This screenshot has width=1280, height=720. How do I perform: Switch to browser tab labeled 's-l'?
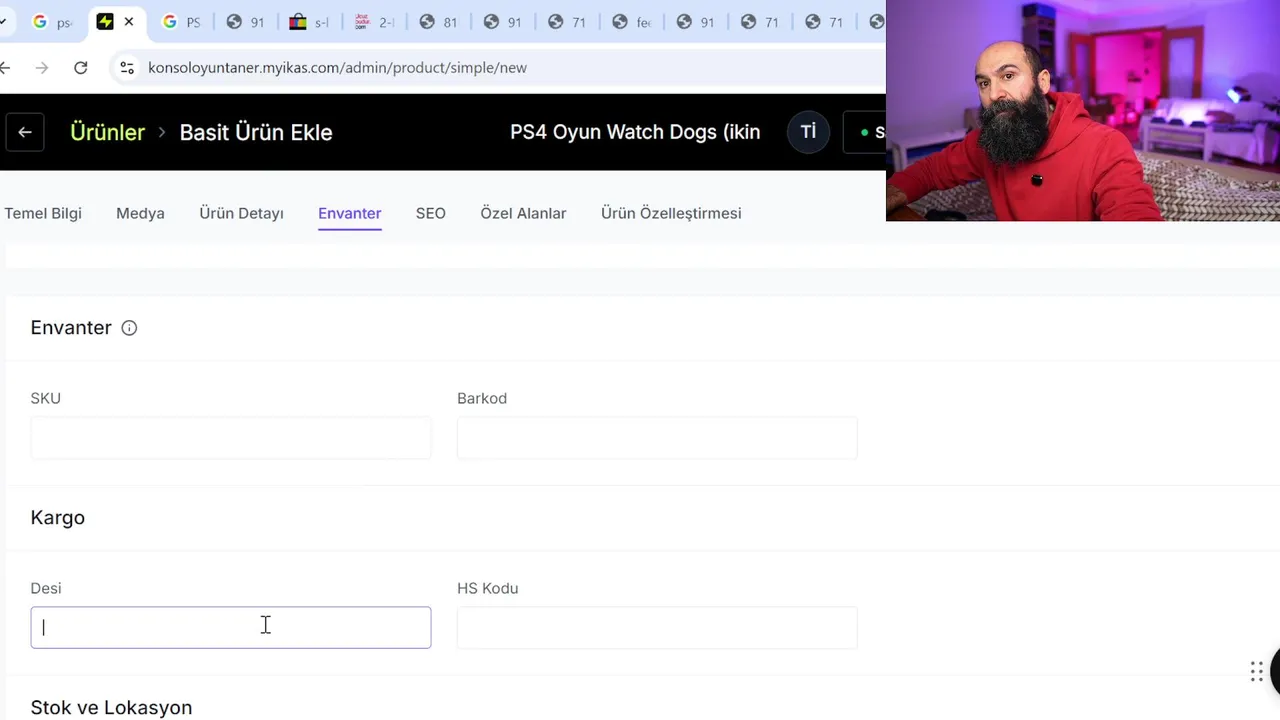coord(309,22)
